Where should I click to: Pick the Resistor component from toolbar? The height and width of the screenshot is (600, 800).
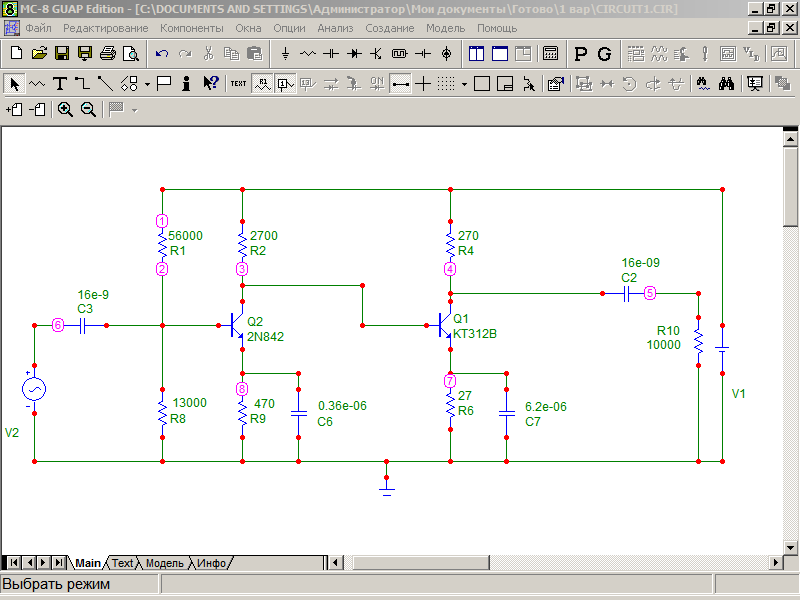308,53
